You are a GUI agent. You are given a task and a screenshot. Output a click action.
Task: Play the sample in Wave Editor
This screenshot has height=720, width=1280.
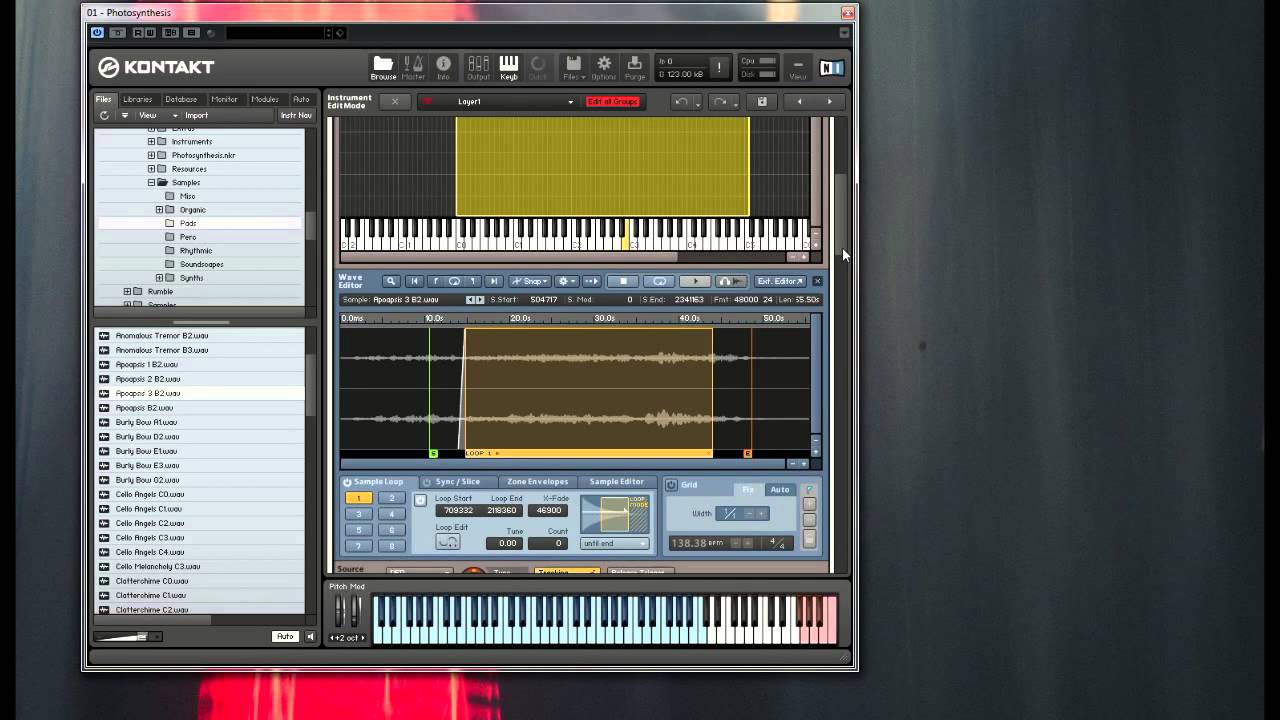(x=695, y=281)
